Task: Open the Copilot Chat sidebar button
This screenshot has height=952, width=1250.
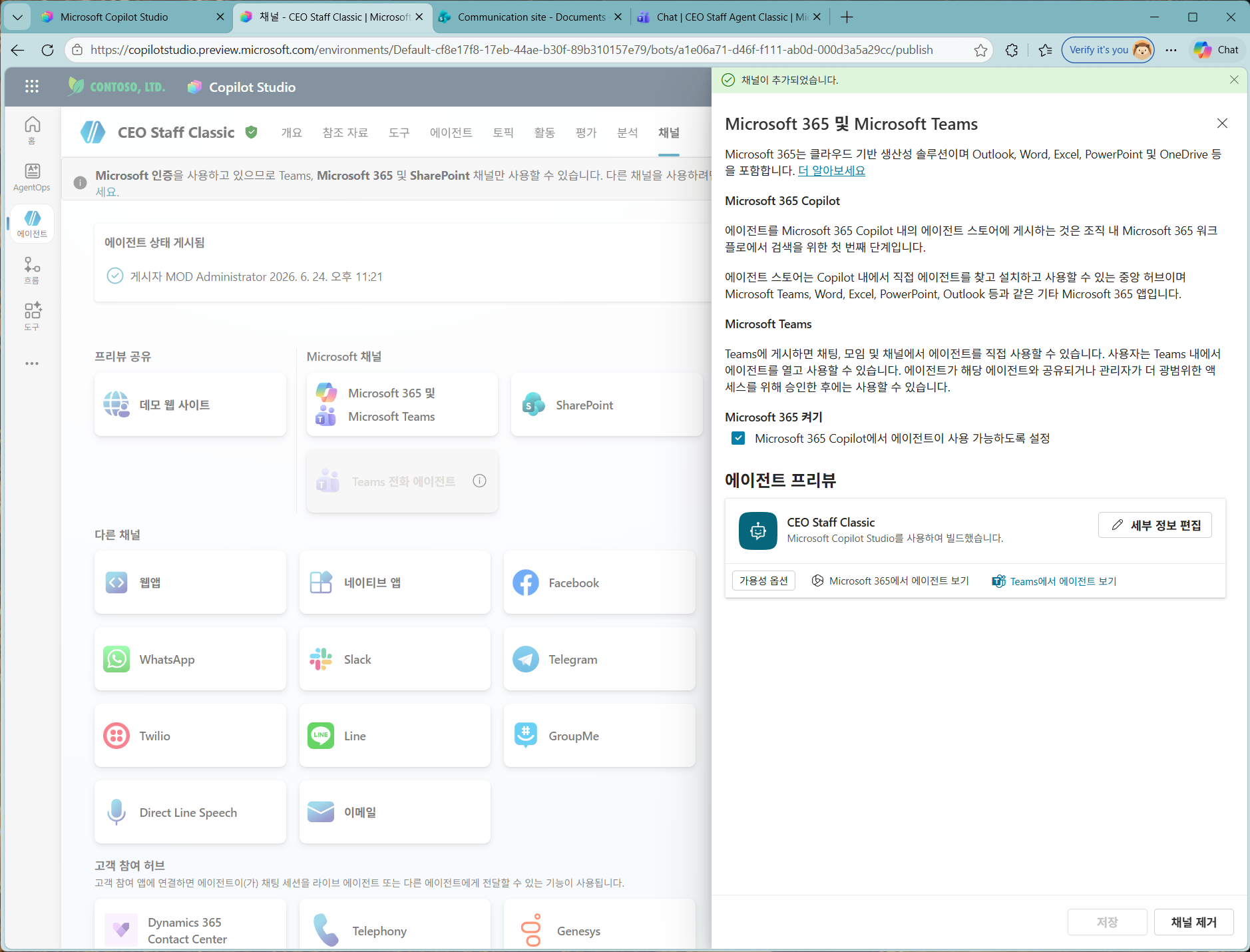Action: pyautogui.click(x=1217, y=50)
